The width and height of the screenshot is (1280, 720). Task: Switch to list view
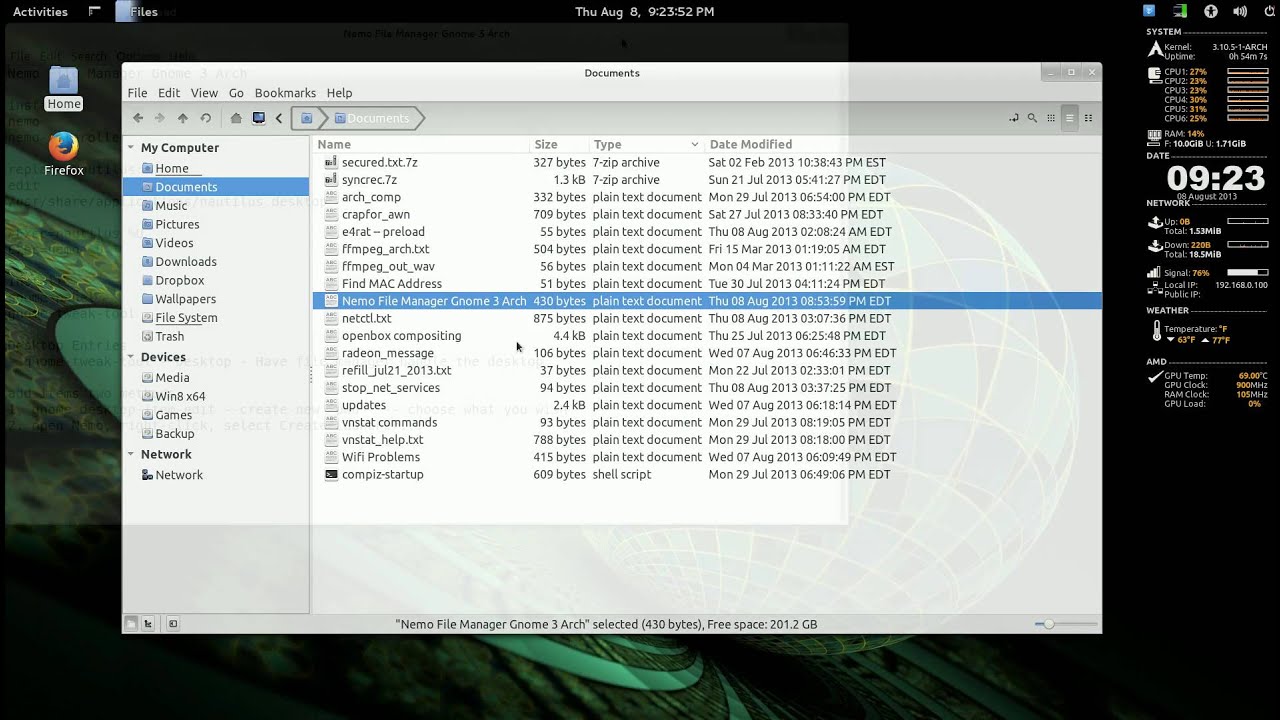coord(1070,118)
